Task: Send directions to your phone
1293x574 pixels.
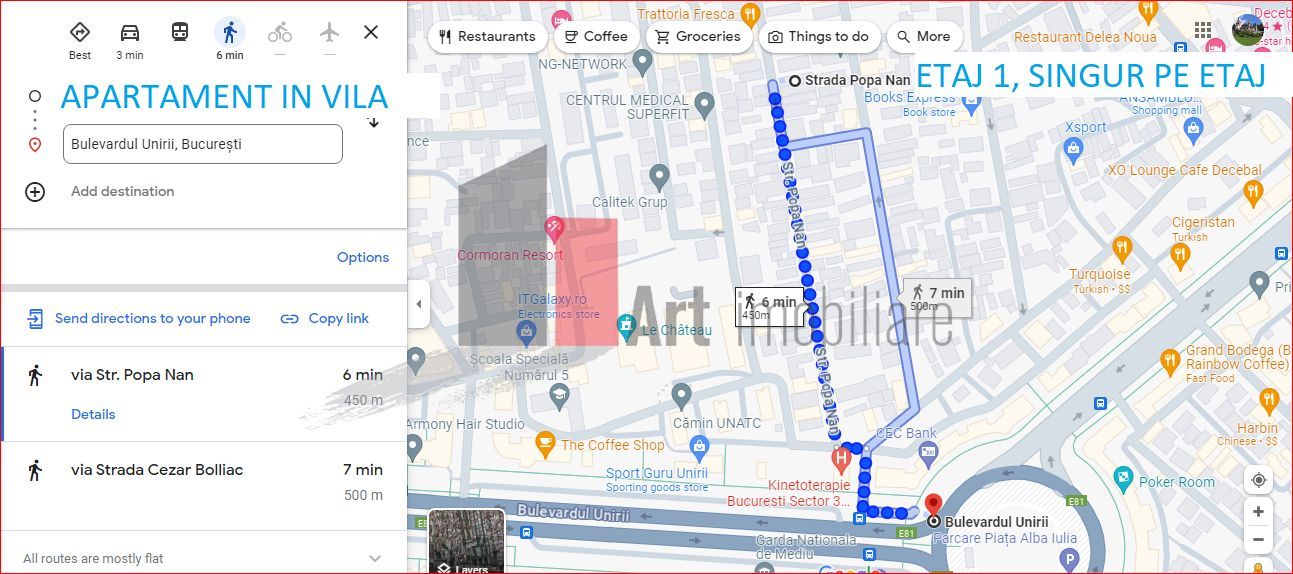Action: tap(138, 319)
